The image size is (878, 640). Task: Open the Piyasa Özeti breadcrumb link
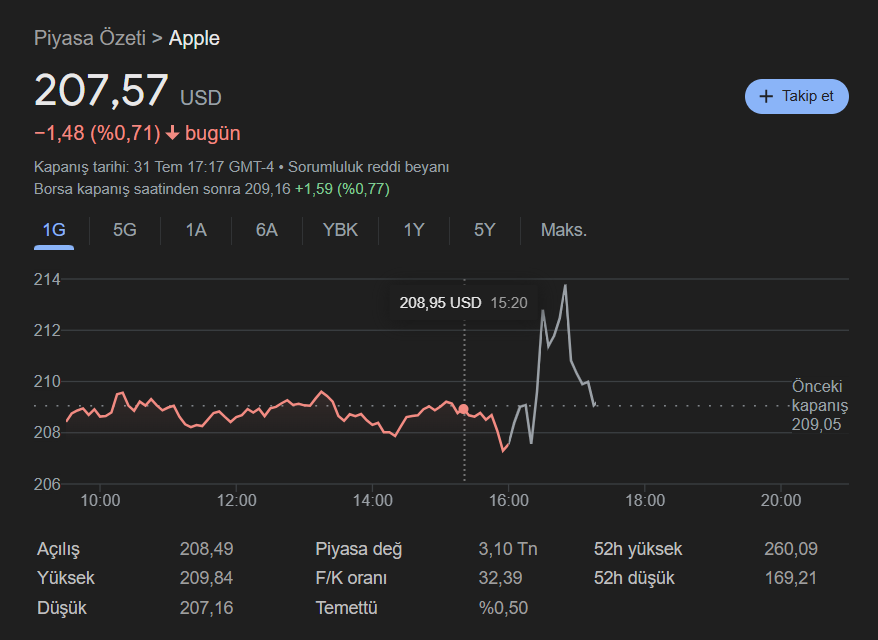point(90,38)
